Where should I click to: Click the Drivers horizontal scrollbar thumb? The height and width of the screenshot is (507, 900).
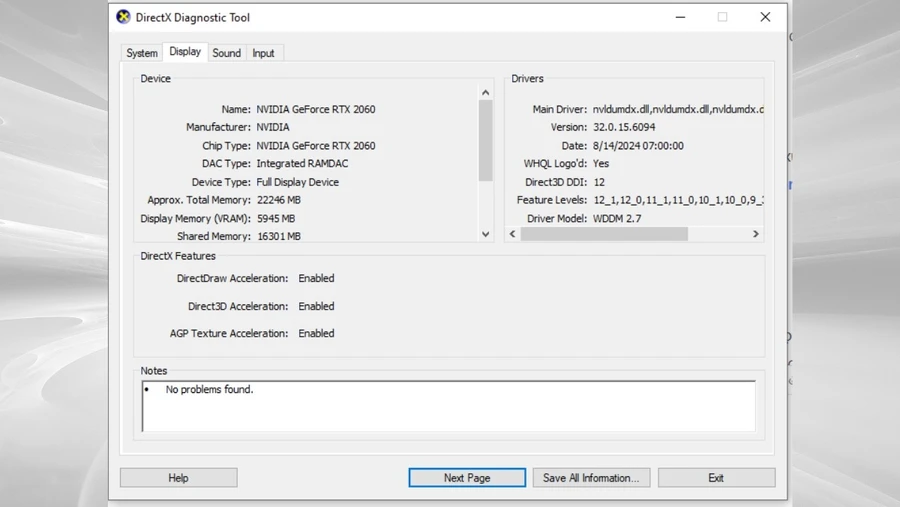click(x=604, y=234)
